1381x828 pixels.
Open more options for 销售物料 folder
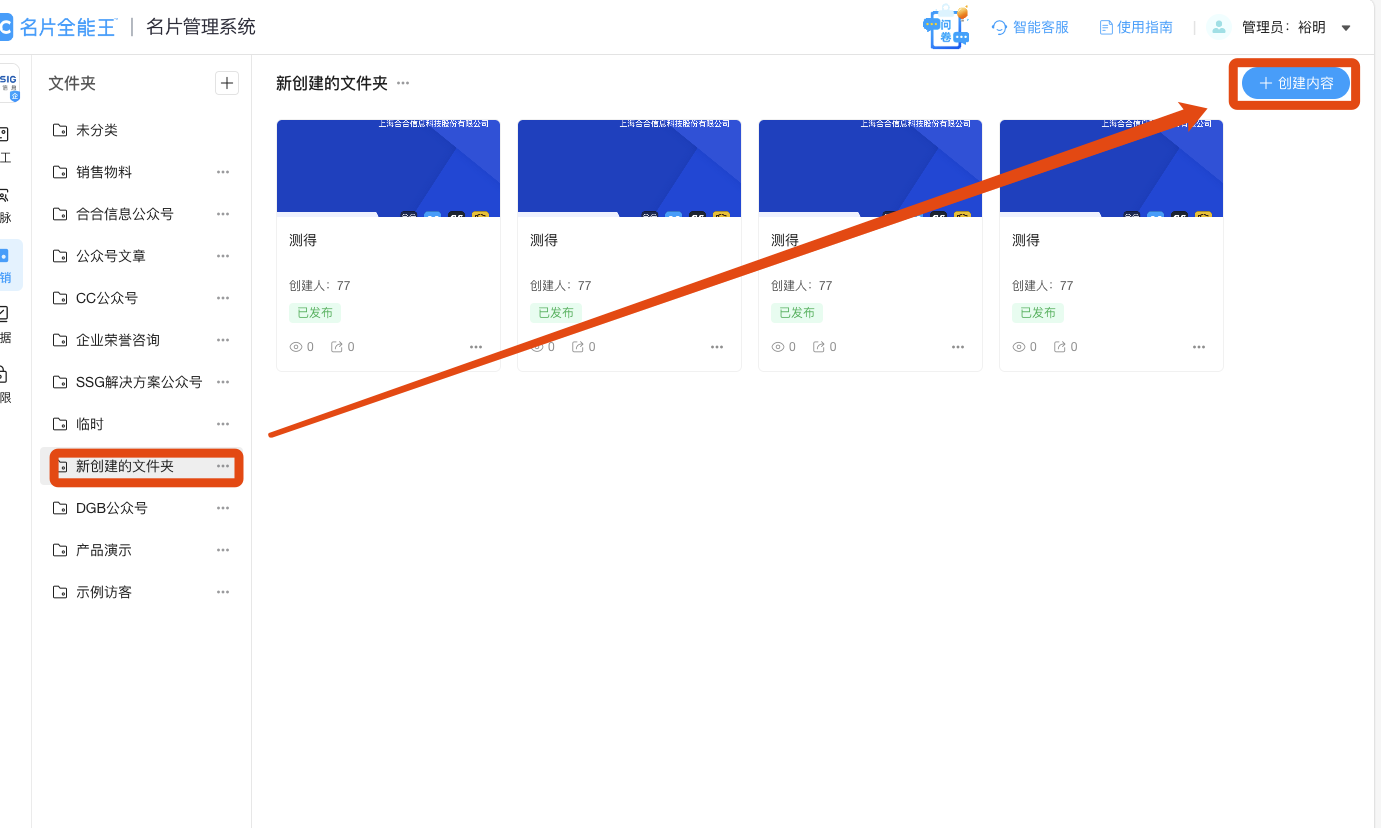tap(223, 172)
